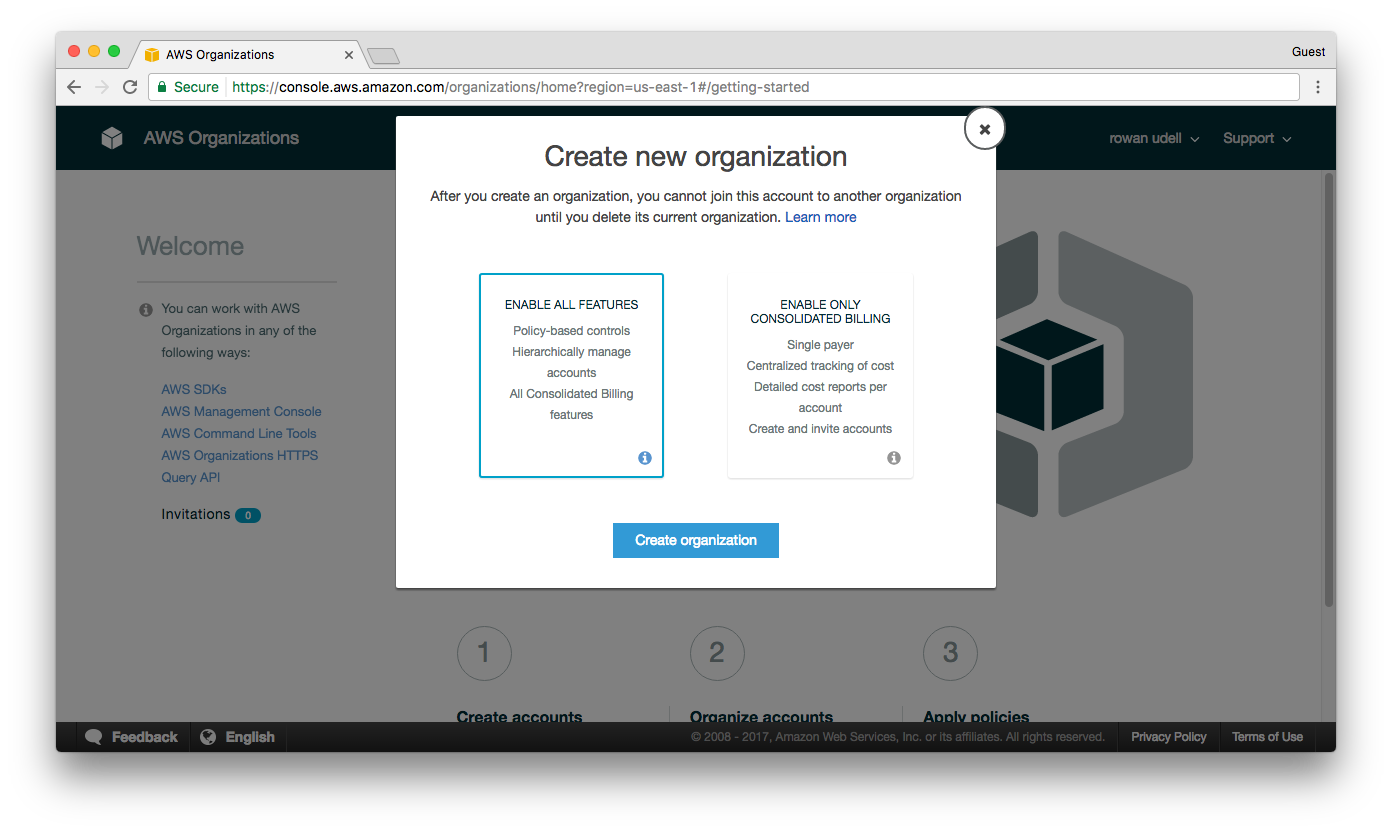
Task: Click the Create organization button
Action: 696,540
